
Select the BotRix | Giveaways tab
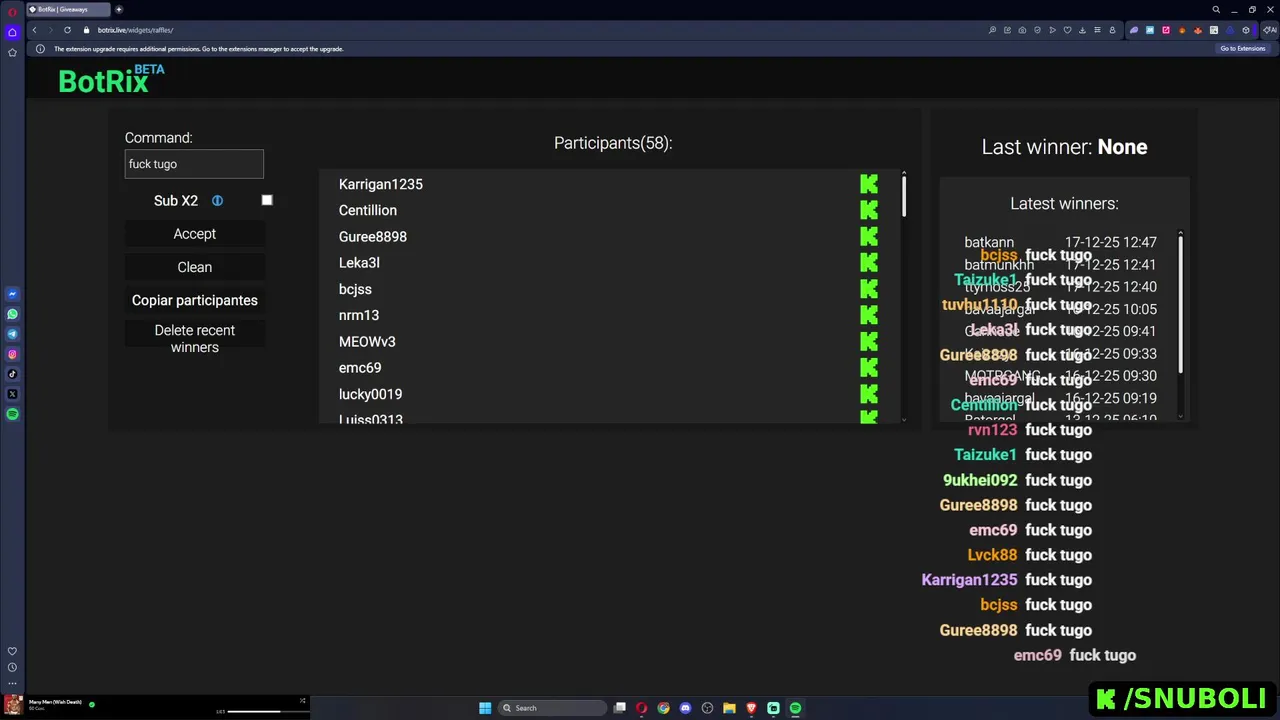[x=68, y=9]
